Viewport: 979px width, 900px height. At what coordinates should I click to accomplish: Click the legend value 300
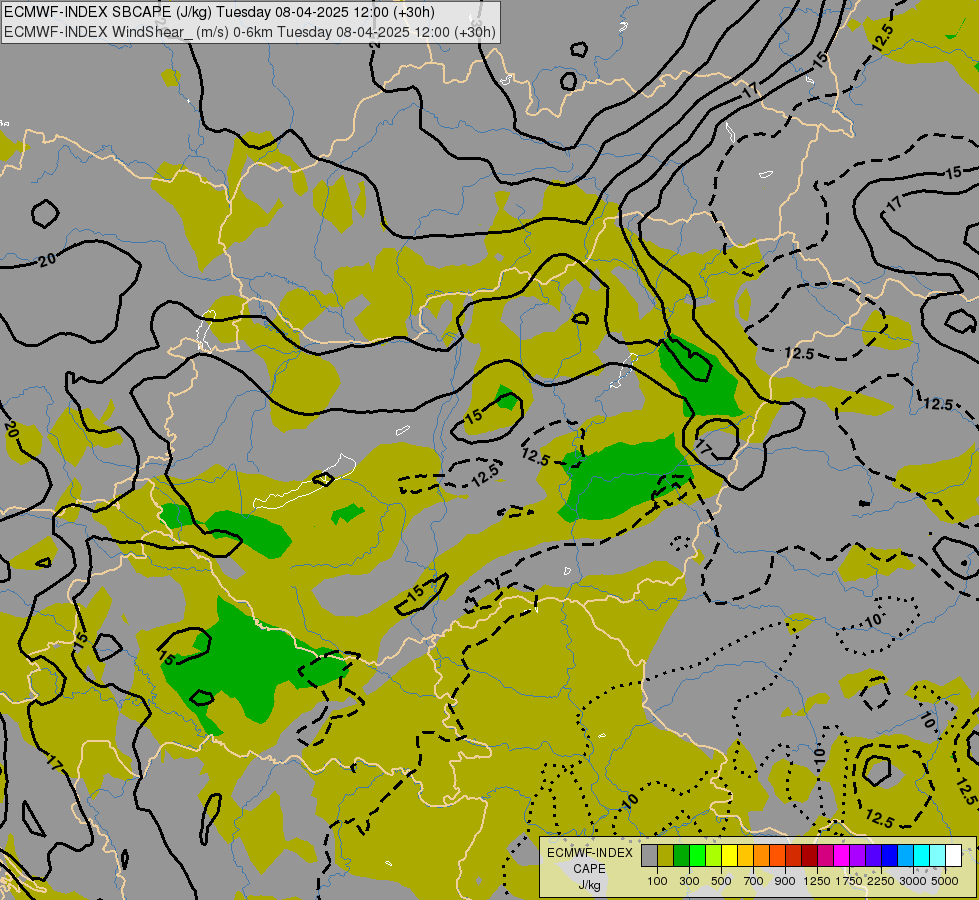pyautogui.click(x=689, y=881)
